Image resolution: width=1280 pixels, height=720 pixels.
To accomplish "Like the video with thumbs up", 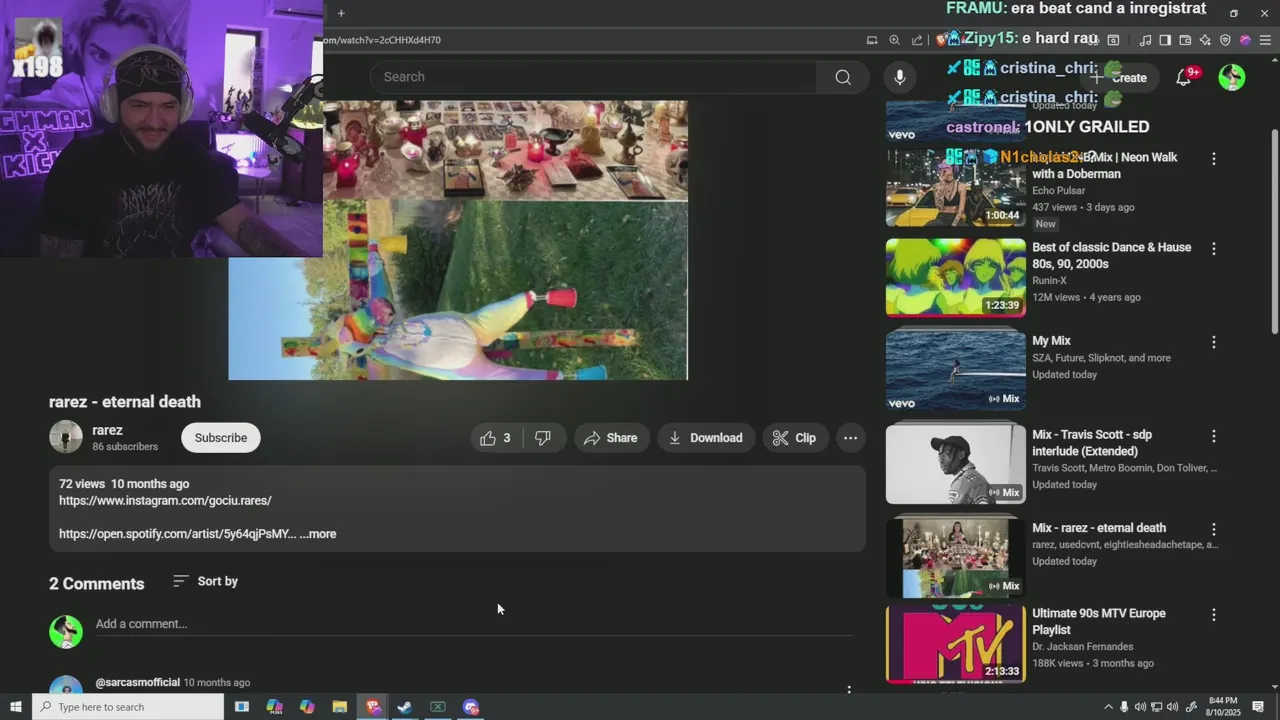I will click(496, 438).
